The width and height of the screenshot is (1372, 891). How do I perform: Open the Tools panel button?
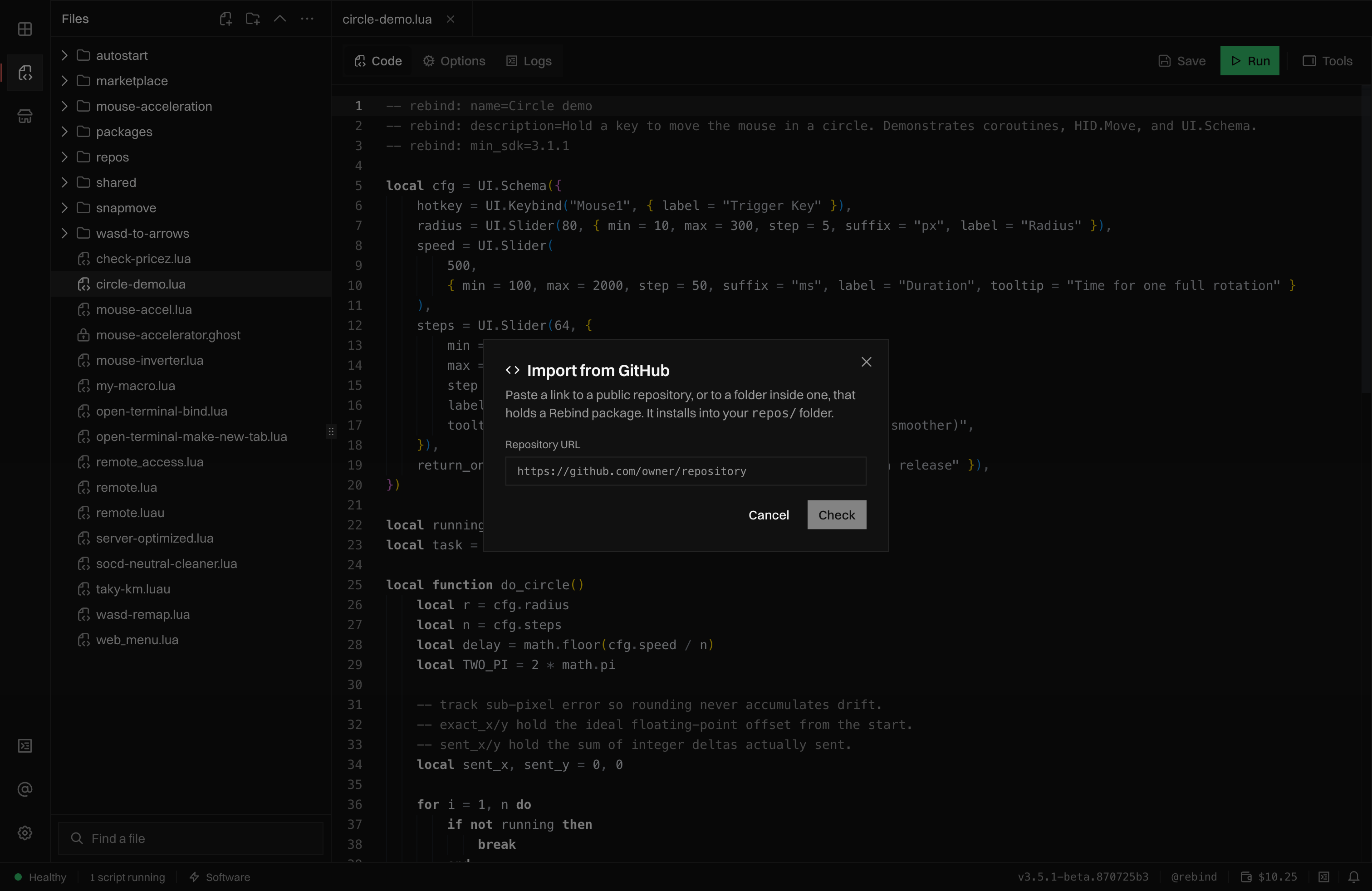pyautogui.click(x=1328, y=61)
